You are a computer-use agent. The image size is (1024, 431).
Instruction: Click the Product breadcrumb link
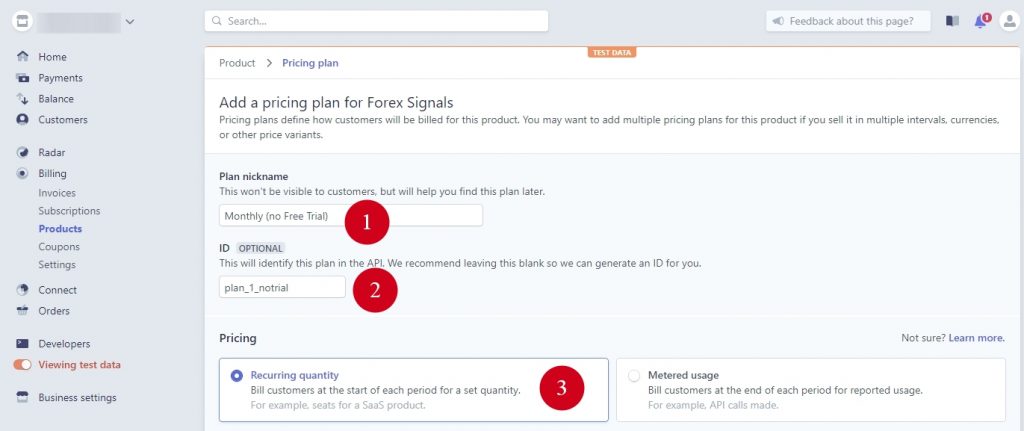click(237, 63)
